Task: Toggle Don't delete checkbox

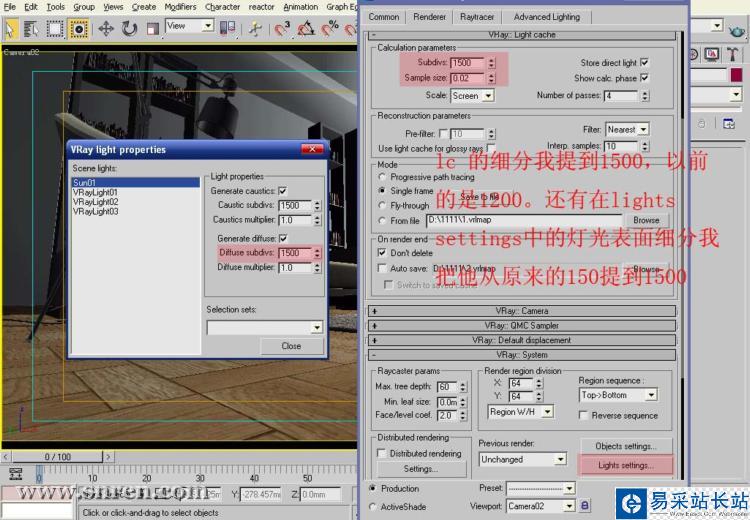Action: coord(382,253)
